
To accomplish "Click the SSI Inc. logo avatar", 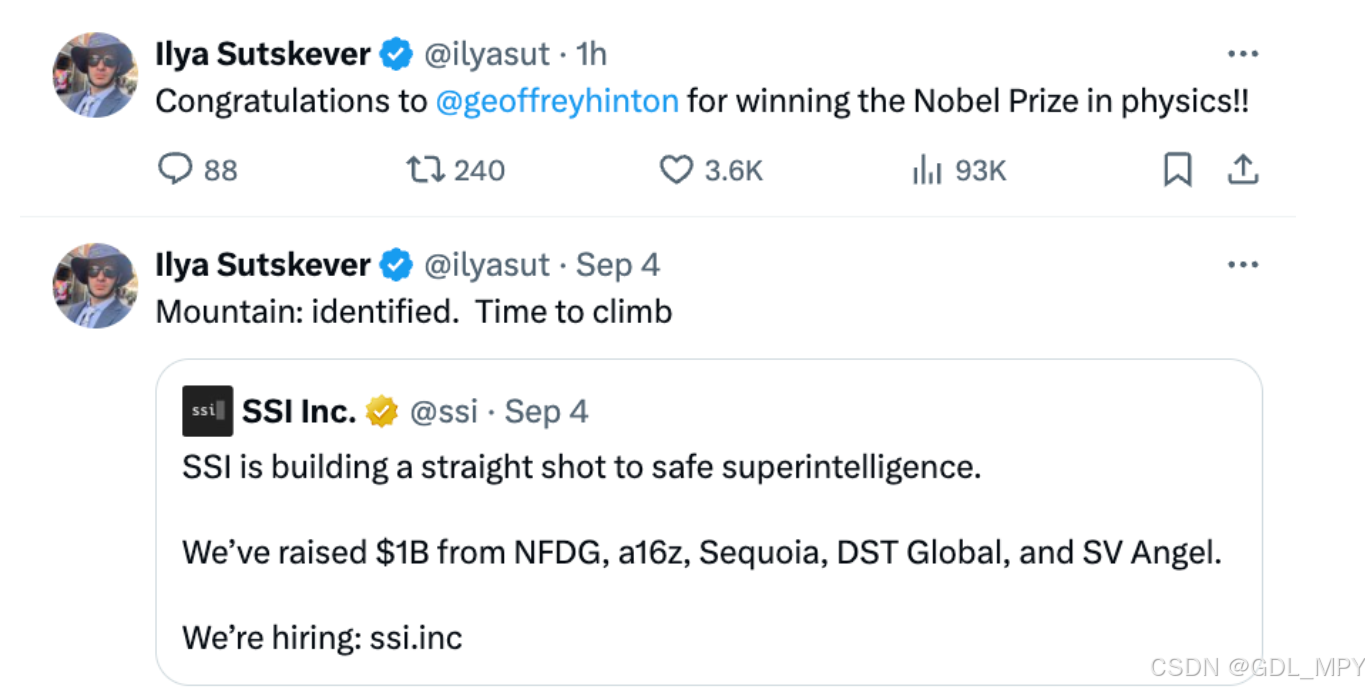I will 207,411.
